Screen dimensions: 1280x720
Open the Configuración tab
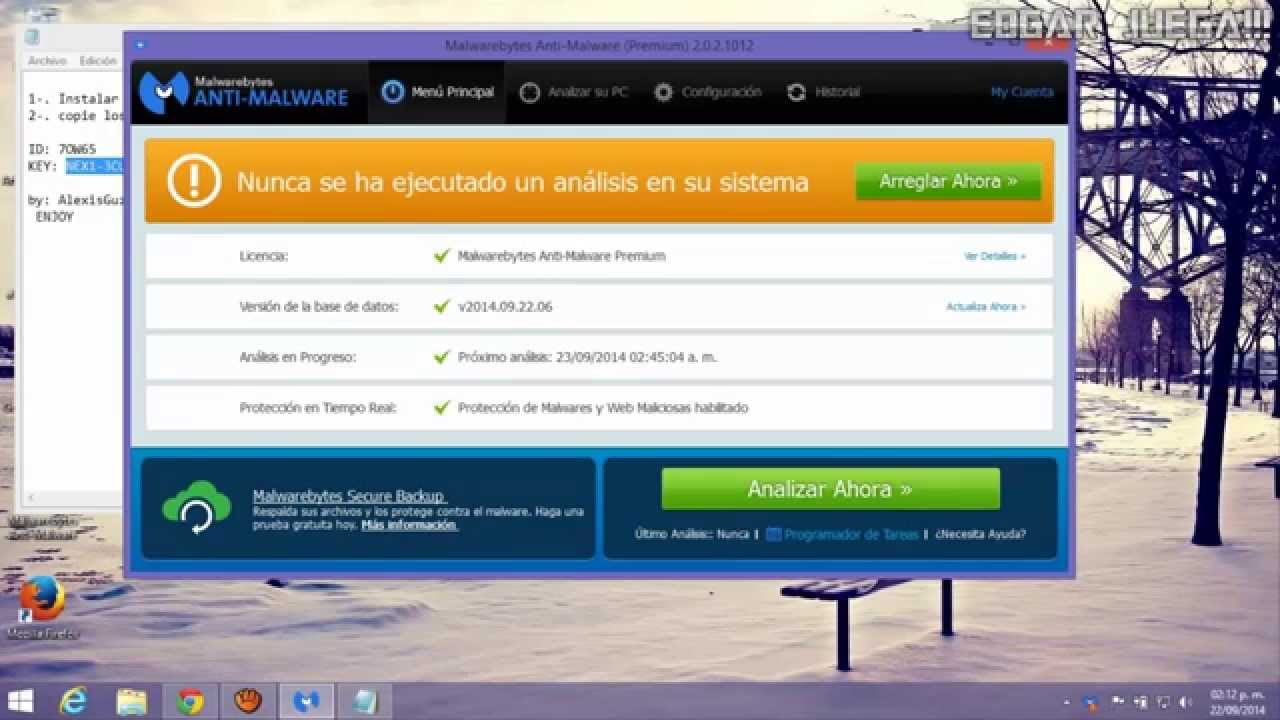(708, 92)
